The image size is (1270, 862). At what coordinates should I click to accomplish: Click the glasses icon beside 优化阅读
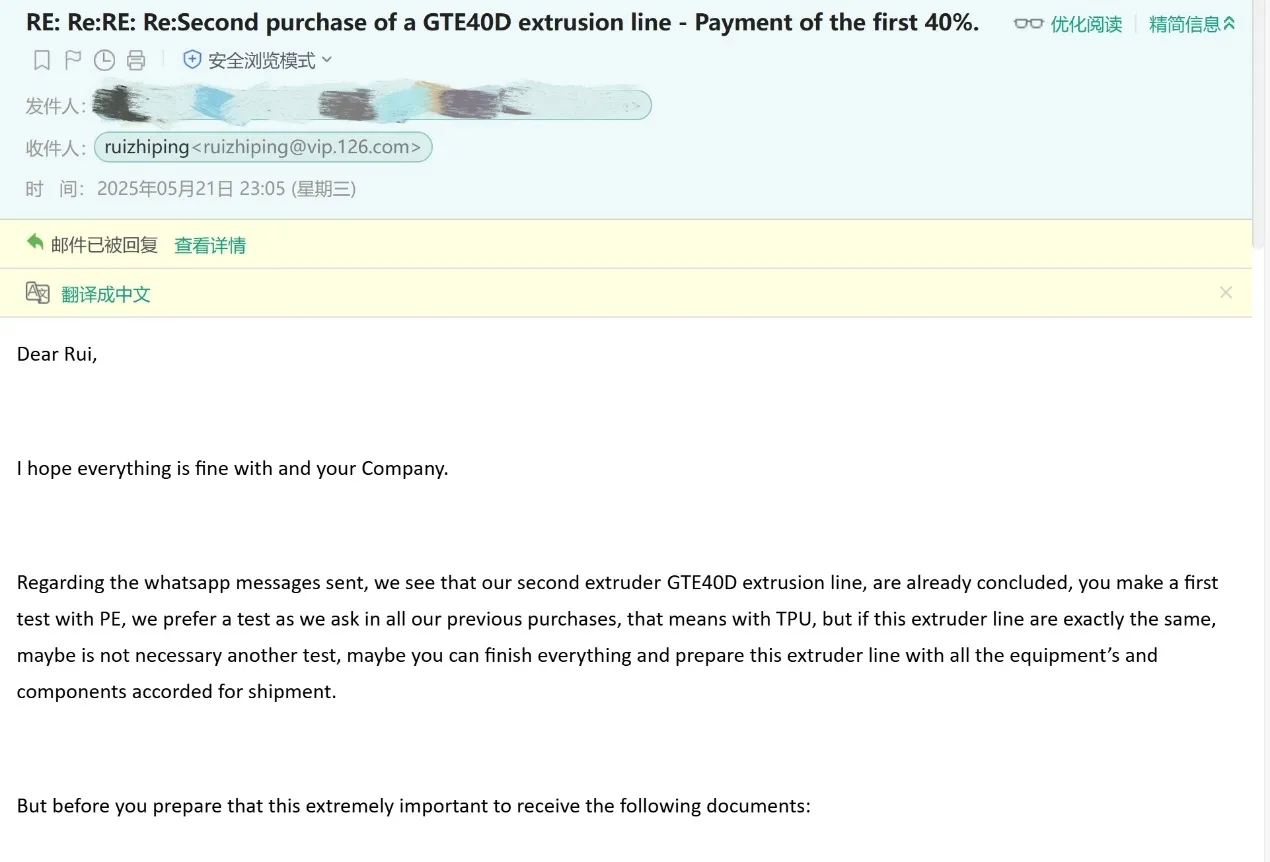pyautogui.click(x=1028, y=23)
